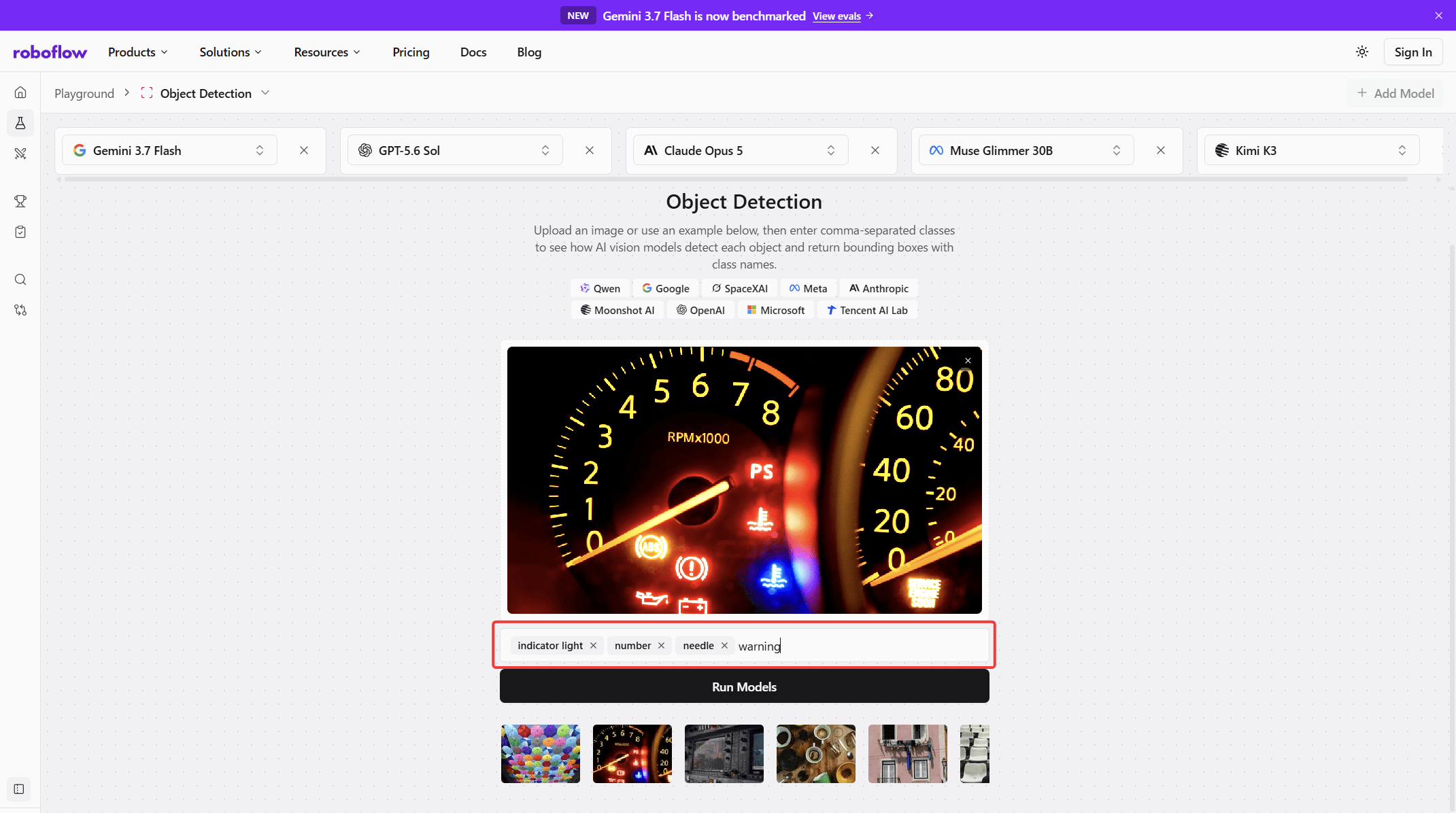1456x813 pixels.
Task: Open the GPT-5.6 Sol model dropdown
Action: pos(455,150)
